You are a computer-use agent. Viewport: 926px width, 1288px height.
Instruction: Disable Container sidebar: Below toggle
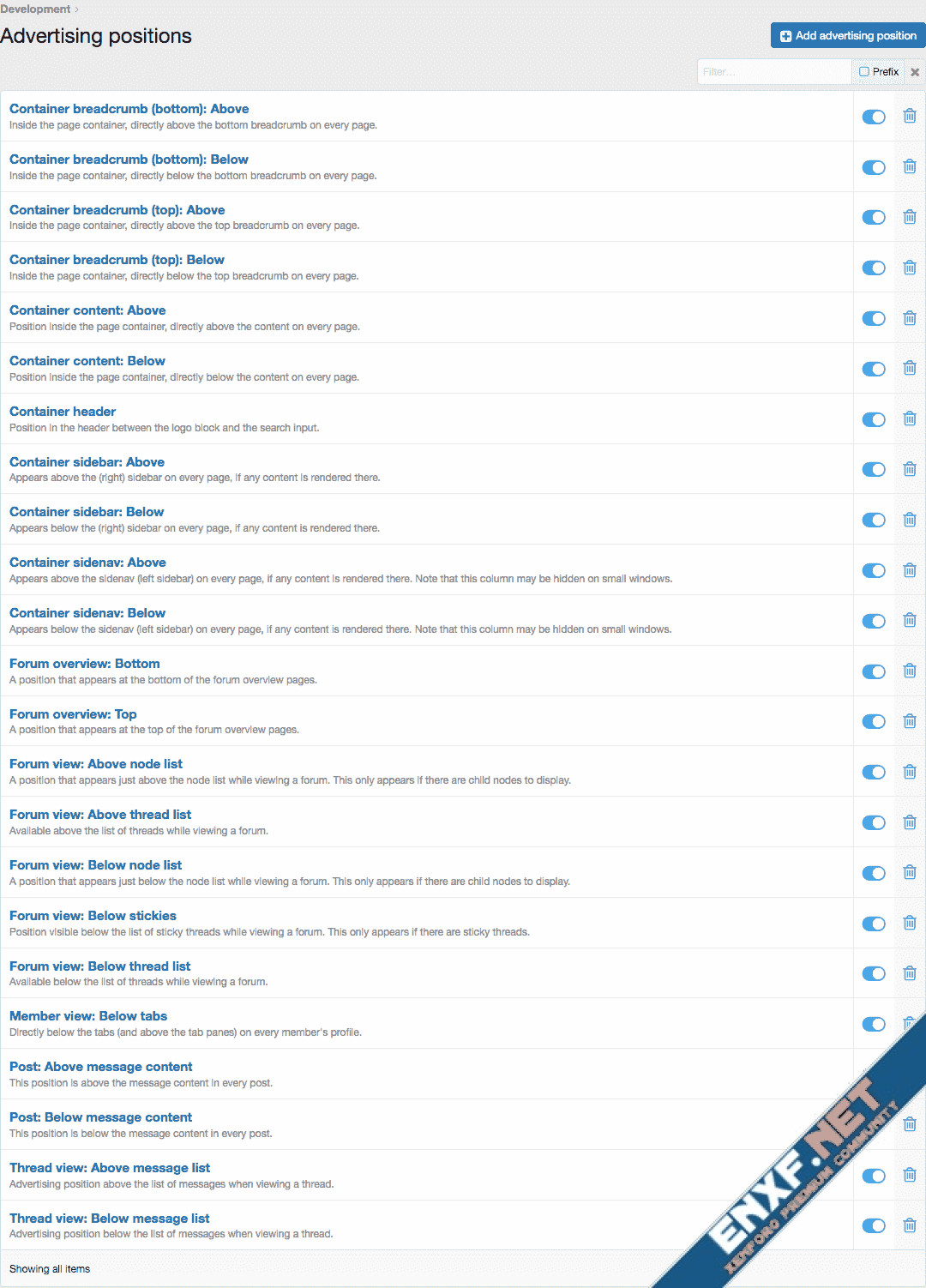tap(874, 520)
